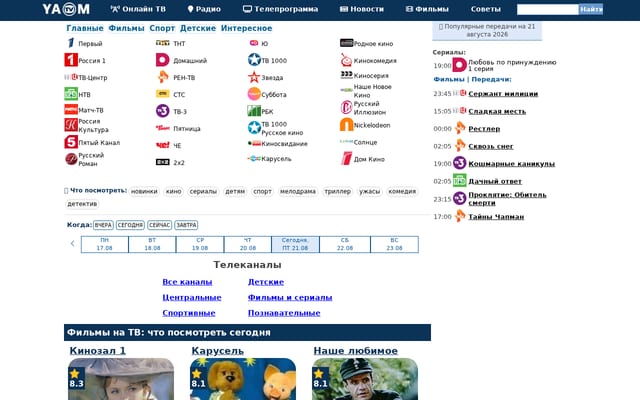Click the Найти search button
Image resolution: width=640 pixels, height=400 pixels.
point(591,9)
